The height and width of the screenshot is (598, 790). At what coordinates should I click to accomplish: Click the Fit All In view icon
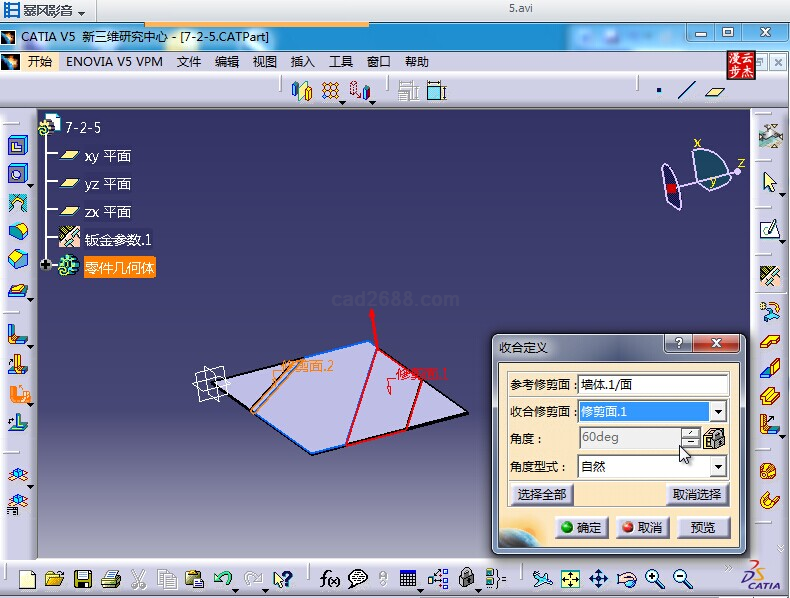570,578
